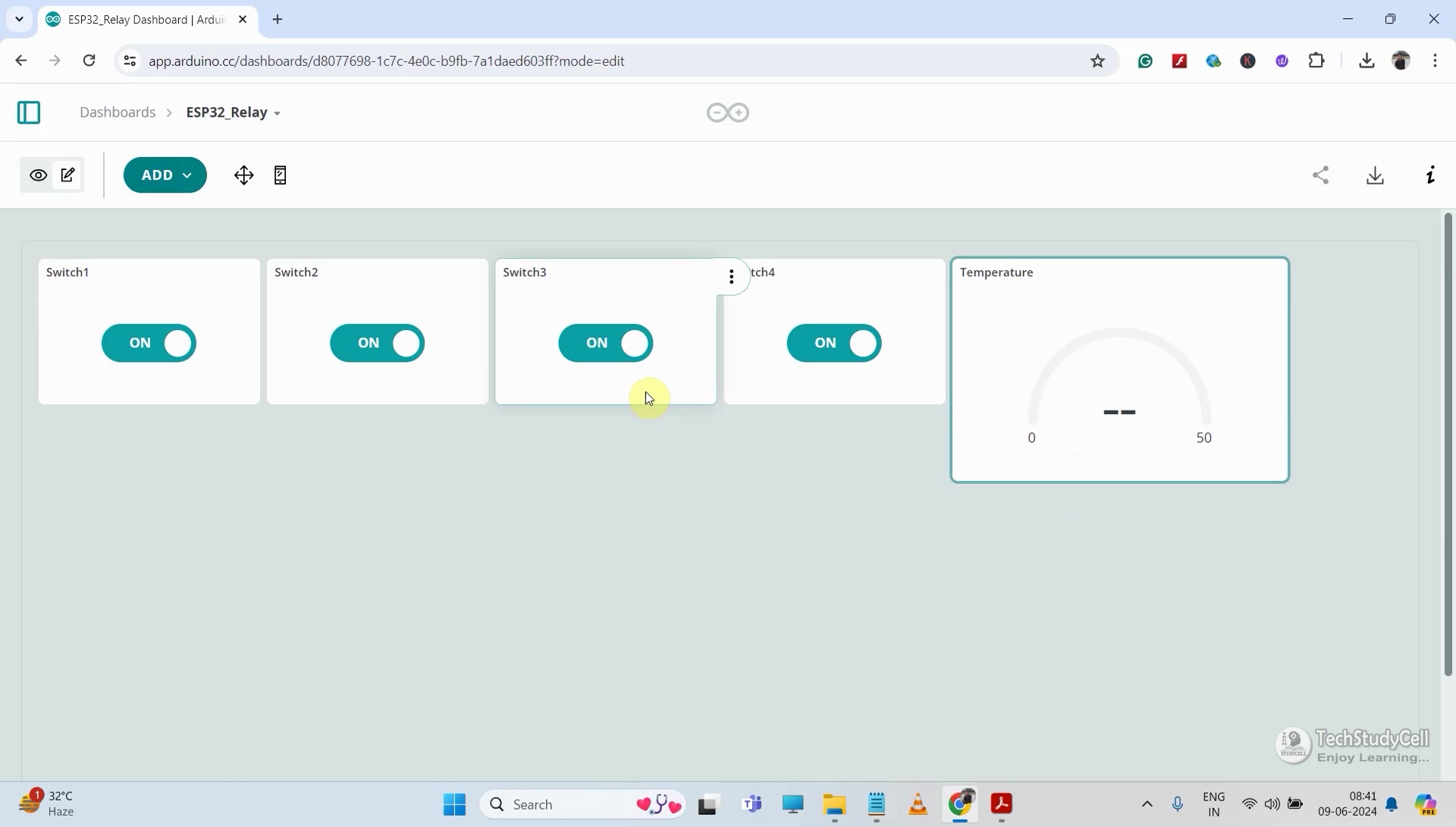1456x827 pixels.
Task: Select the ESP32_Relay Dashboard browser tab
Action: (x=147, y=20)
